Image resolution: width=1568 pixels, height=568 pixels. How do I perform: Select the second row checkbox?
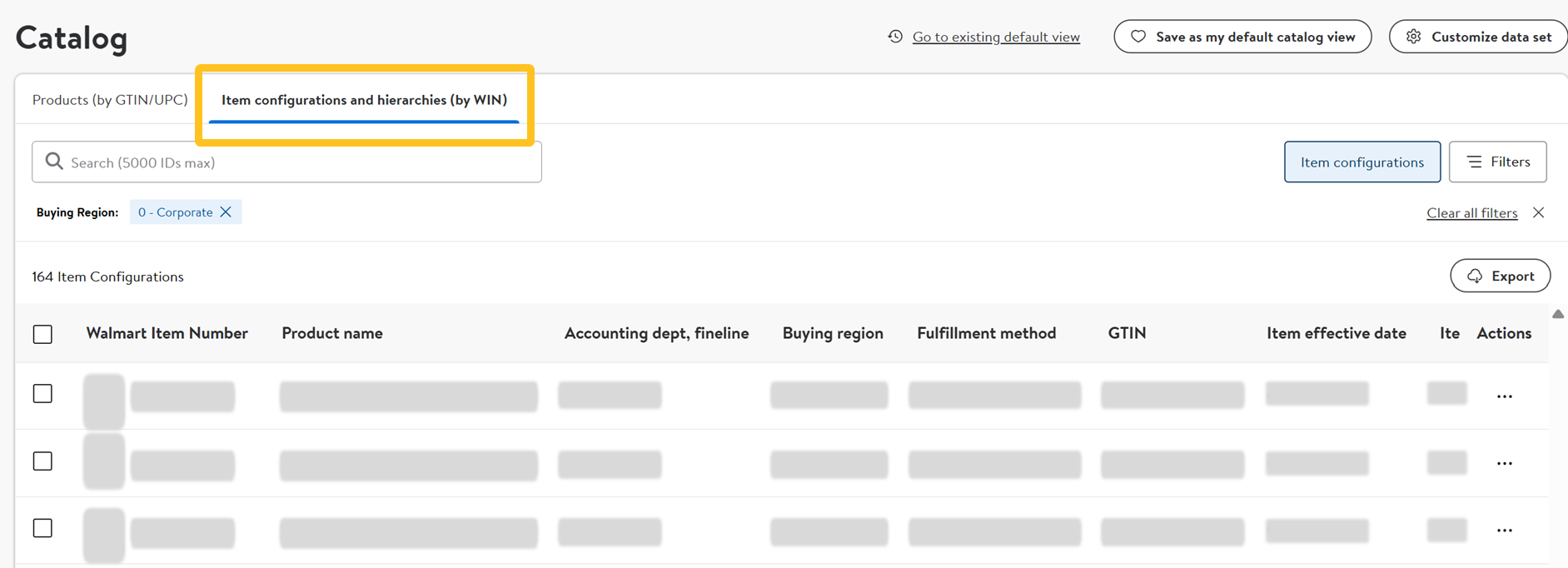(42, 461)
